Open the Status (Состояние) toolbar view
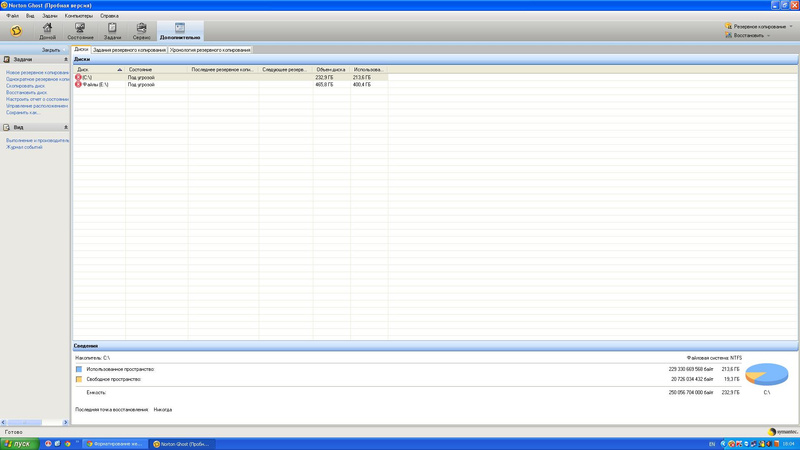This screenshot has width=800, height=450. pos(80,31)
